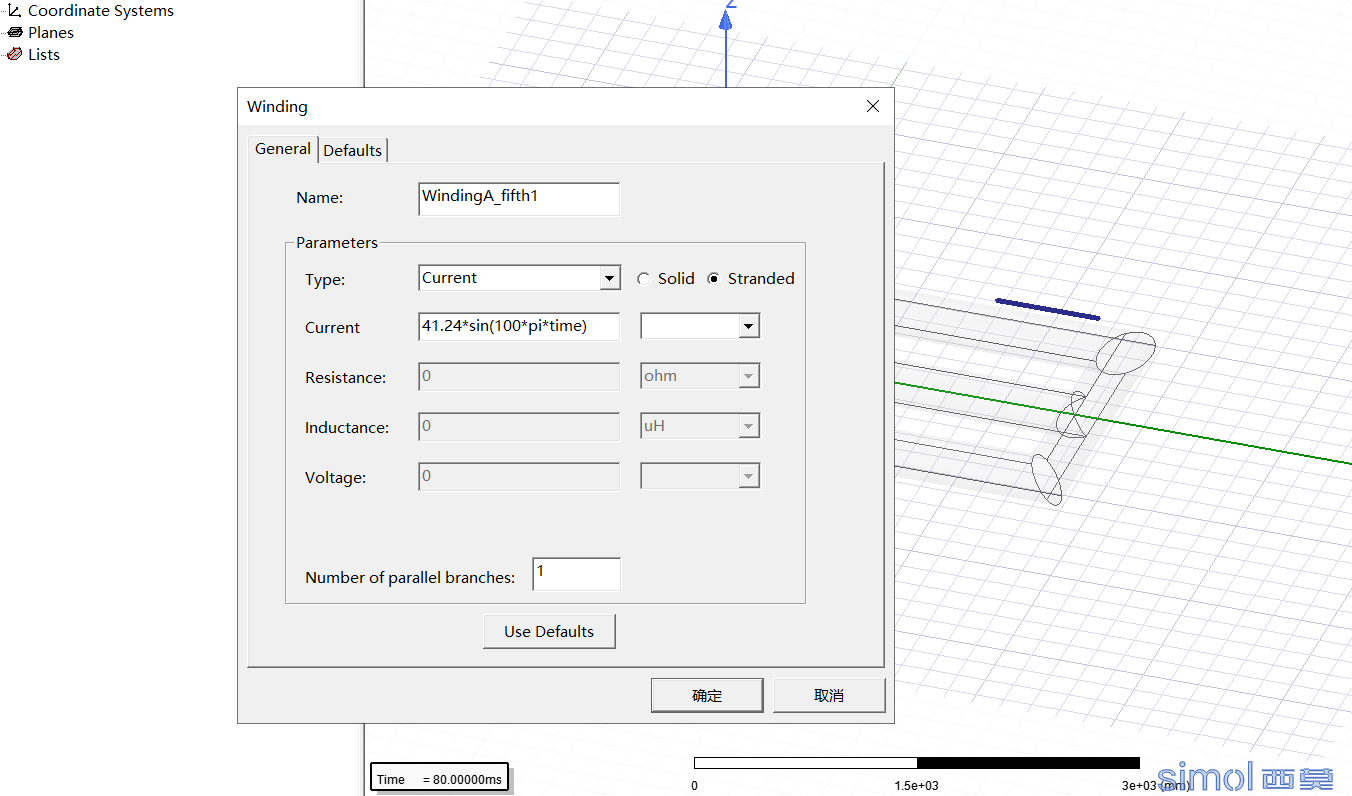This screenshot has width=1352, height=796.
Task: Select the Coordinate Systems tree item
Action: [100, 11]
